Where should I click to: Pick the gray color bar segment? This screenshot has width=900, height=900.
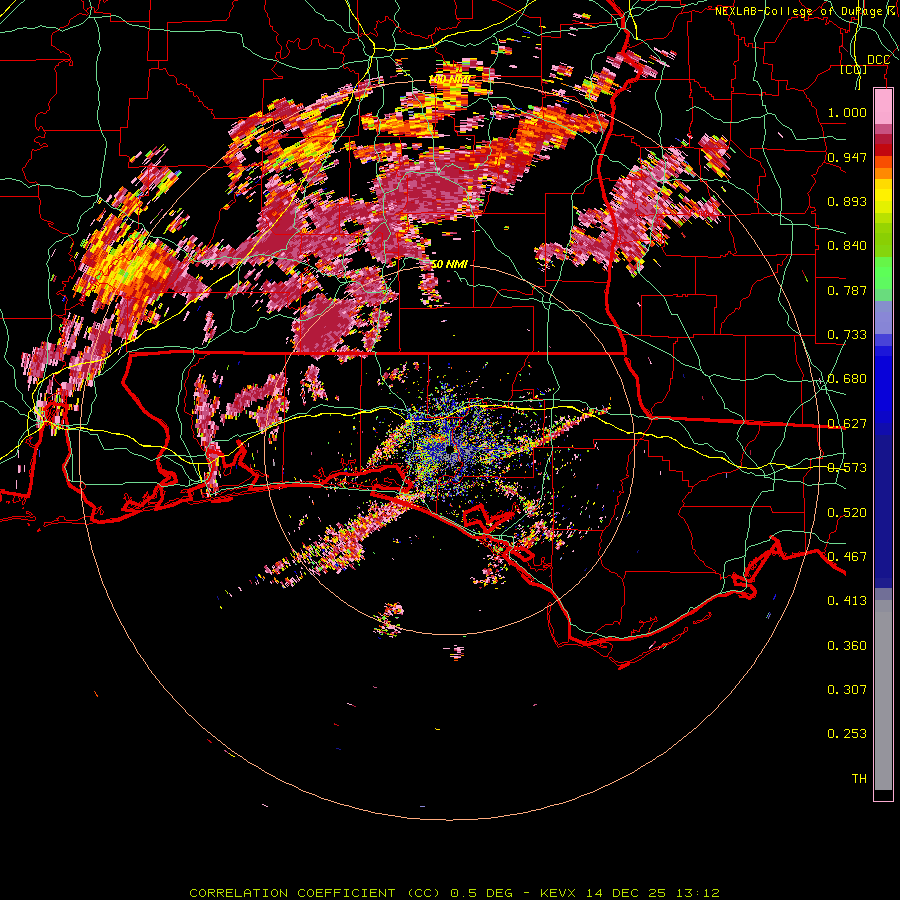883,695
